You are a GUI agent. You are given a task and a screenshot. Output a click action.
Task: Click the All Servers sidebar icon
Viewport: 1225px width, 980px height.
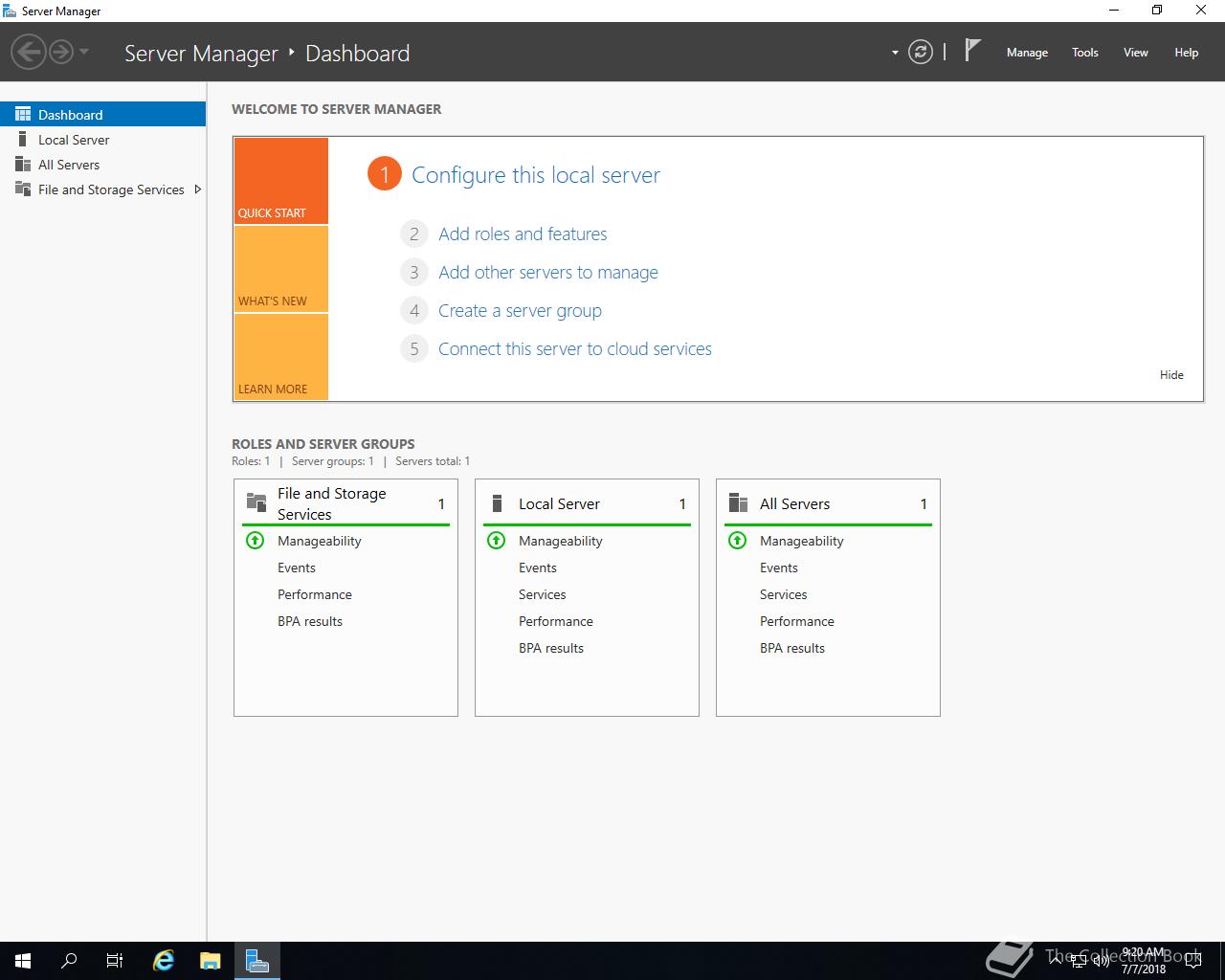(x=23, y=165)
